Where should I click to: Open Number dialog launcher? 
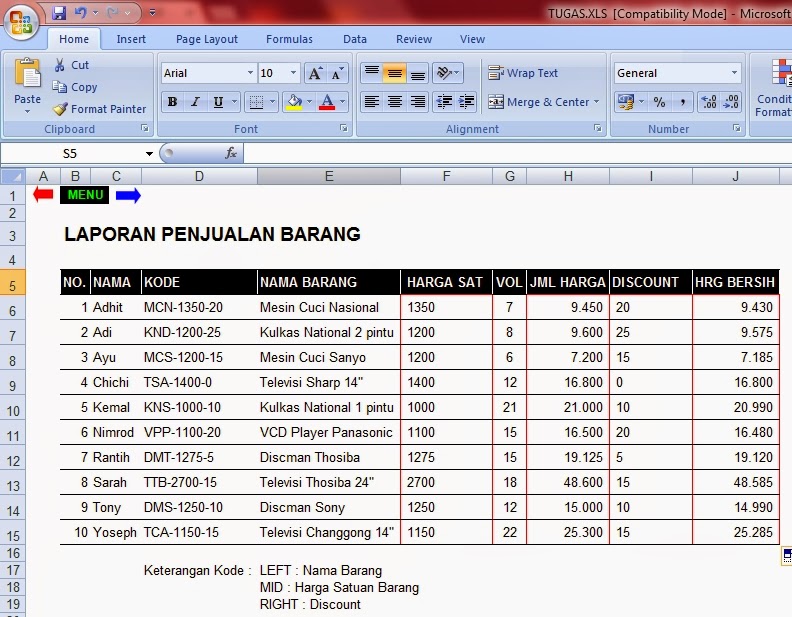pos(736,129)
